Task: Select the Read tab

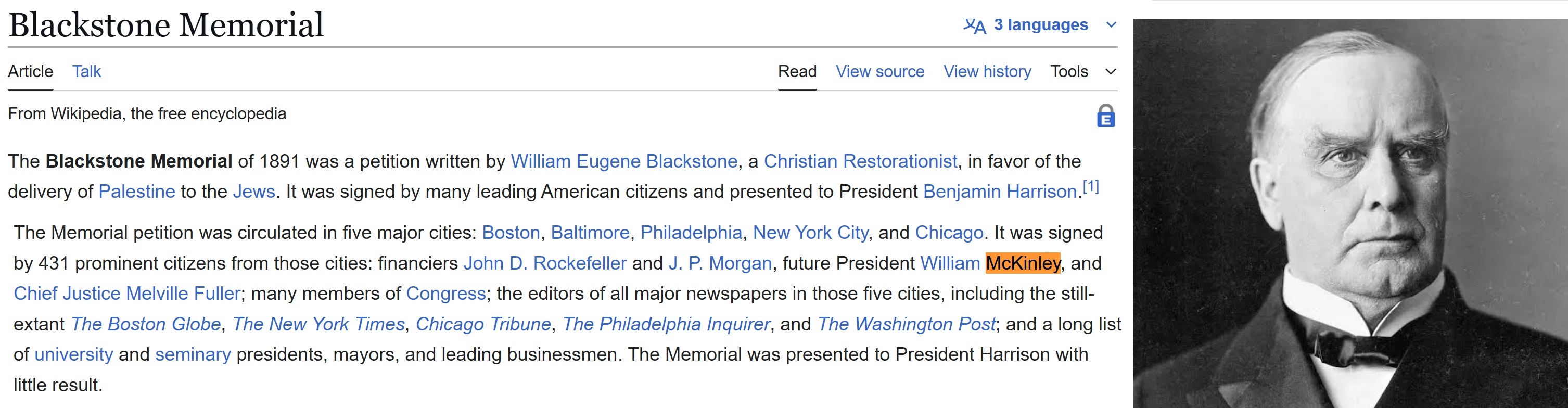Action: click(x=797, y=72)
